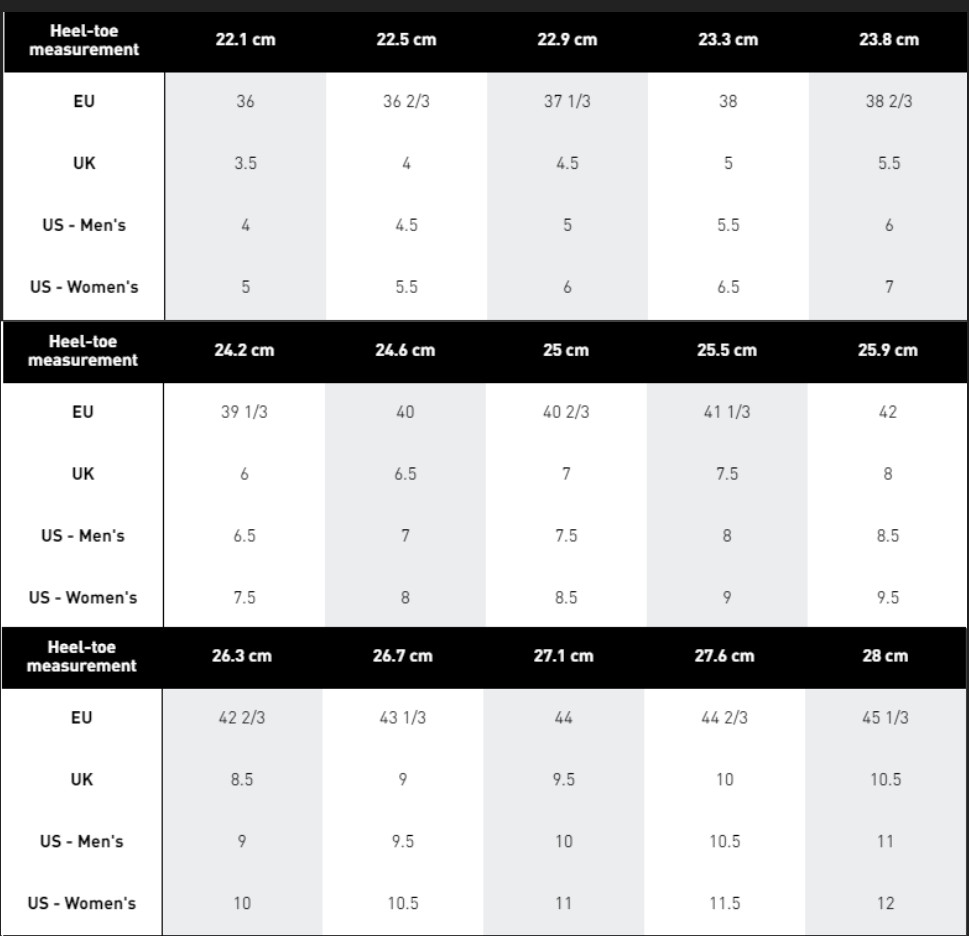The image size is (969, 936).
Task: Select the EU 37 1/3 size cell
Action: click(567, 102)
